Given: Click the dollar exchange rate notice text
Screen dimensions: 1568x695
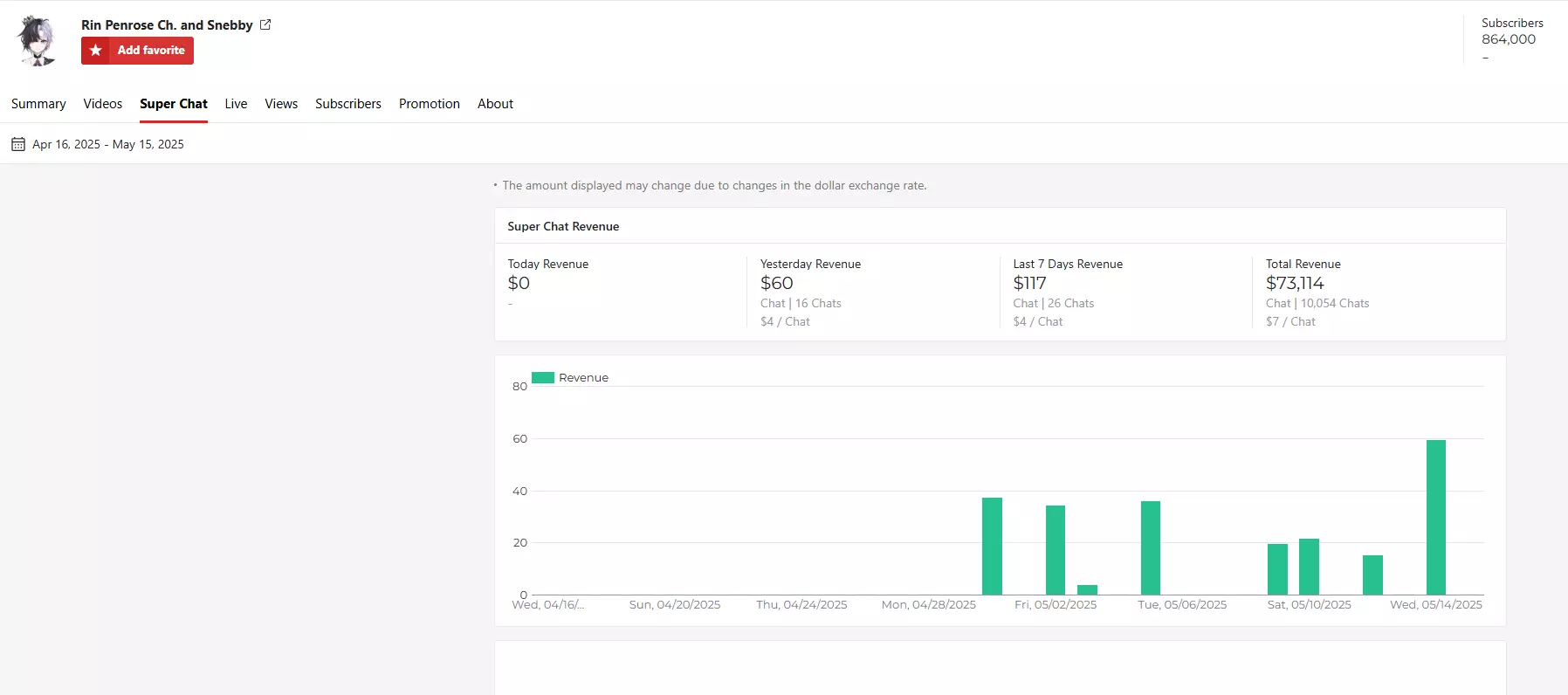Looking at the screenshot, I should (x=714, y=185).
